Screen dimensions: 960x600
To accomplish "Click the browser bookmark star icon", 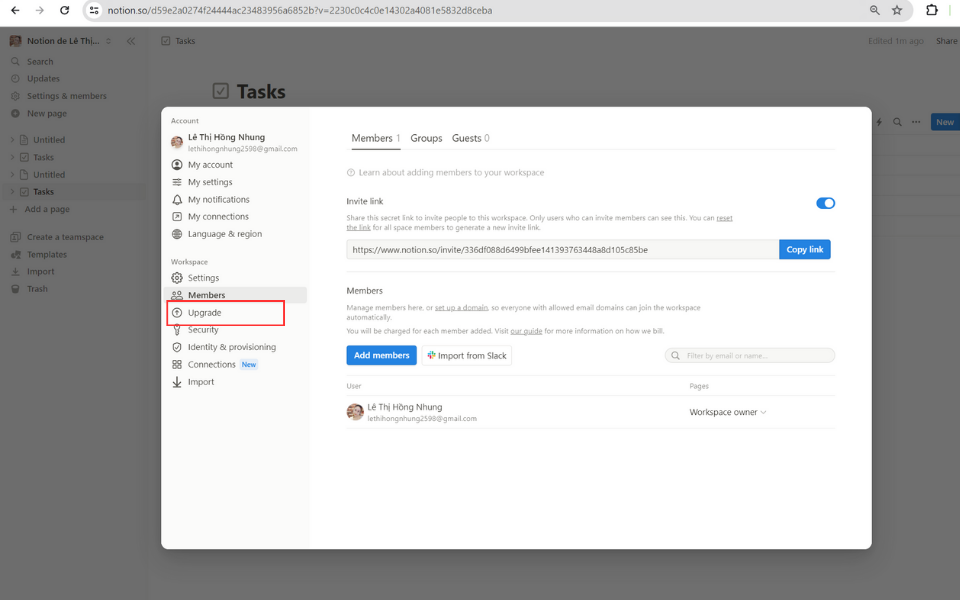I will click(897, 10).
